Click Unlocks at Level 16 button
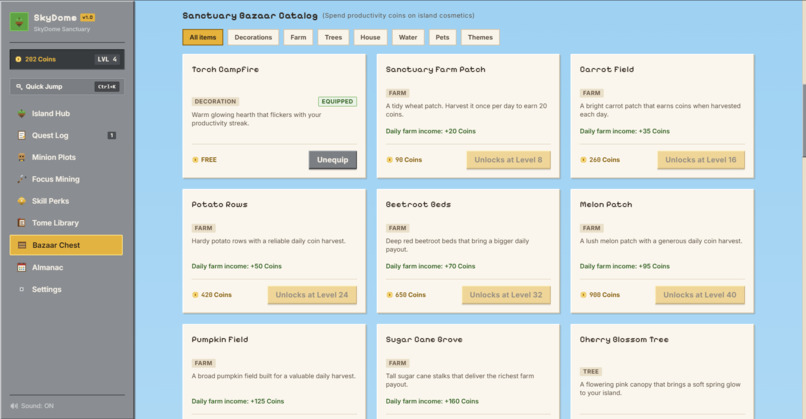The height and width of the screenshot is (419, 806). click(701, 160)
